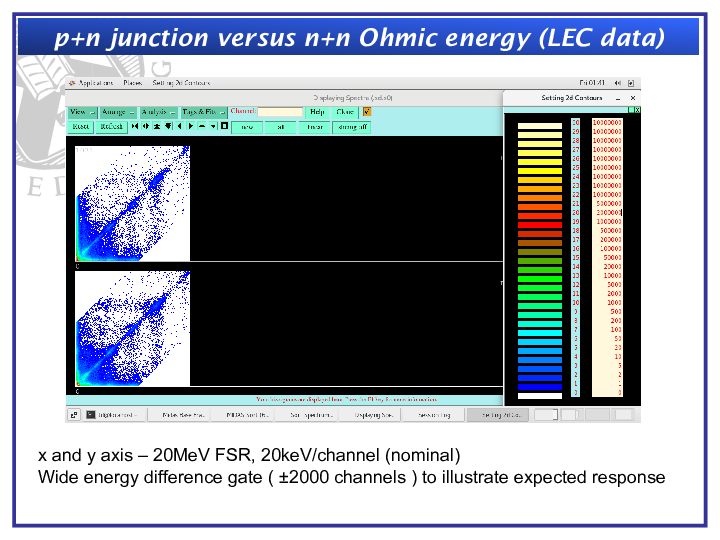Click the show-desktop icon in bottom taskbar
This screenshot has width=720, height=540.
pyautogui.click(x=74, y=415)
